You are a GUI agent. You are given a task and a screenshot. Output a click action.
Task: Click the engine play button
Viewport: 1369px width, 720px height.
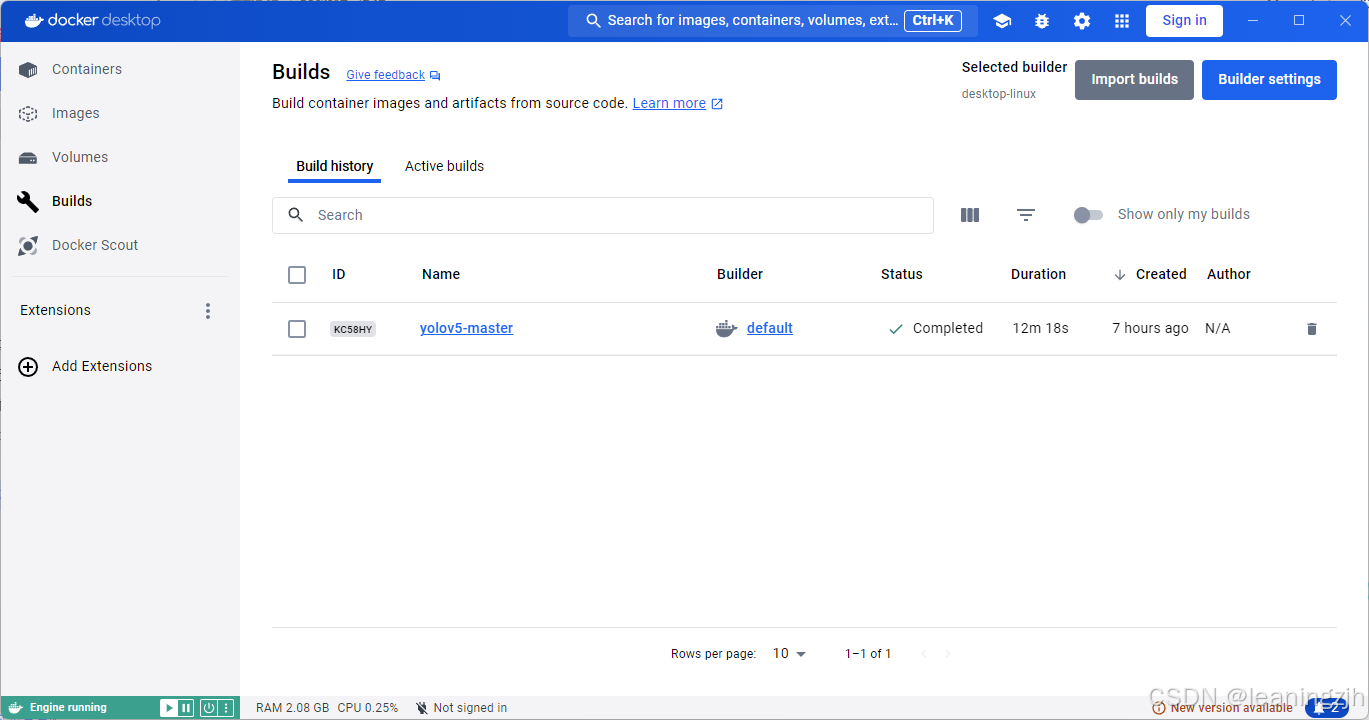click(169, 708)
